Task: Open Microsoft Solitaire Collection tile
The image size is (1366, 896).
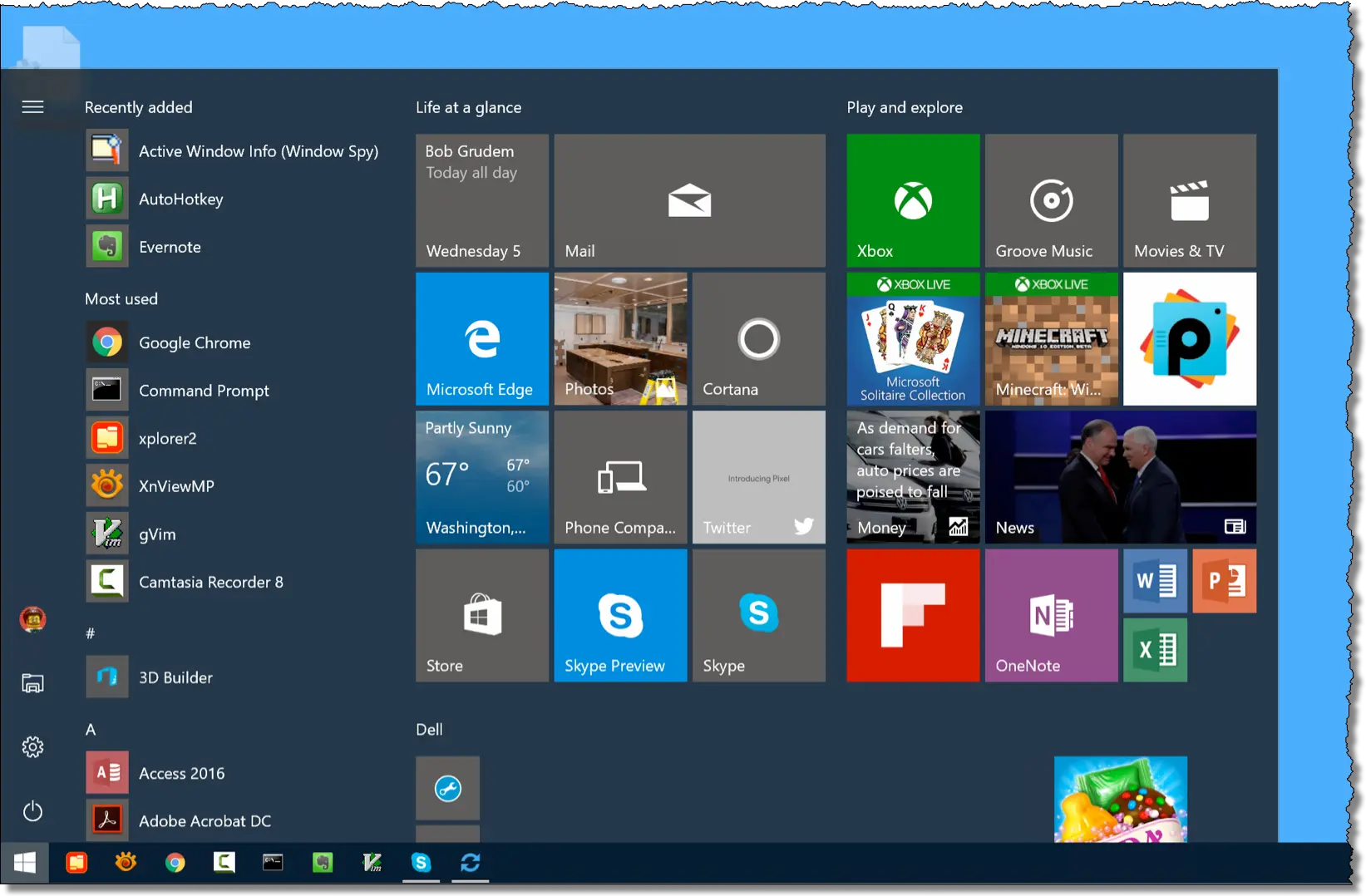Action: 913,339
